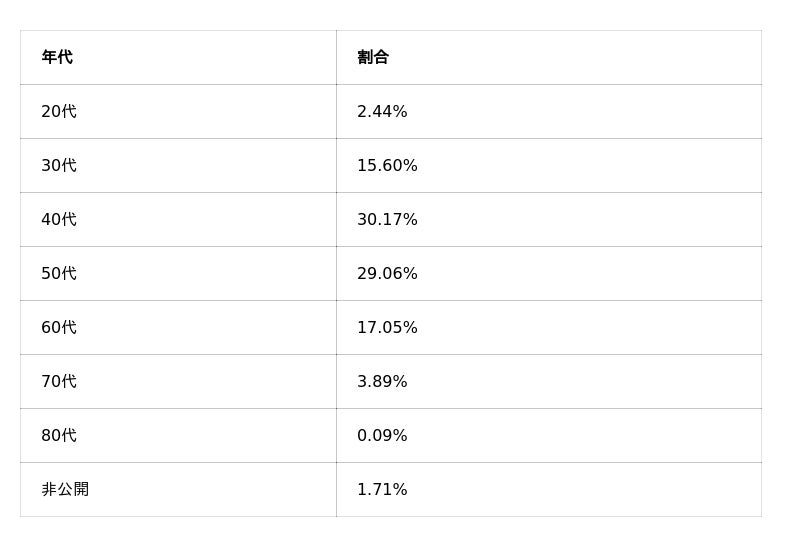Select the 29.06% value
800x547 pixels.
387,274
